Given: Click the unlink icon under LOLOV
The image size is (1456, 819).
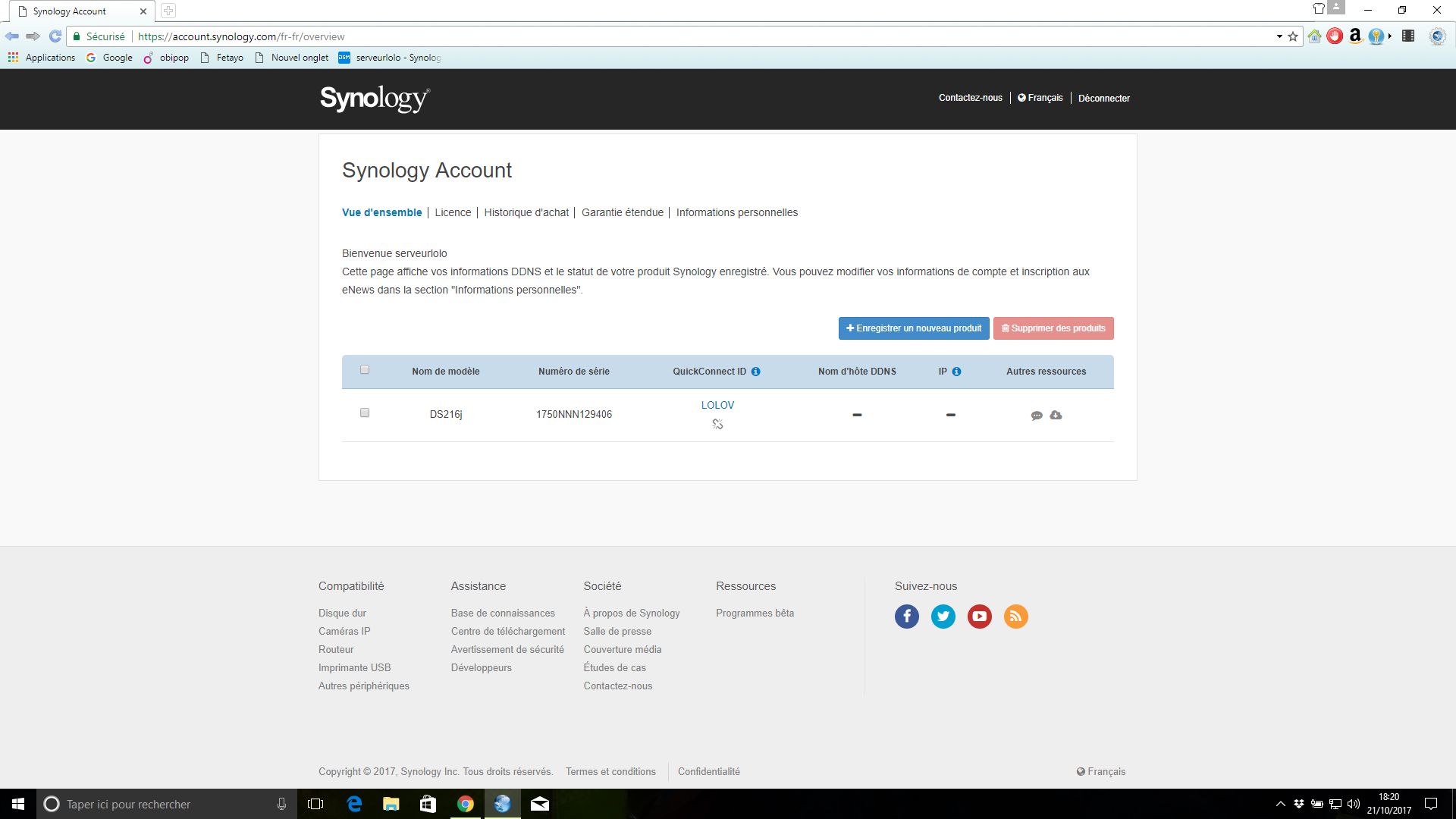Looking at the screenshot, I should pyautogui.click(x=717, y=424).
